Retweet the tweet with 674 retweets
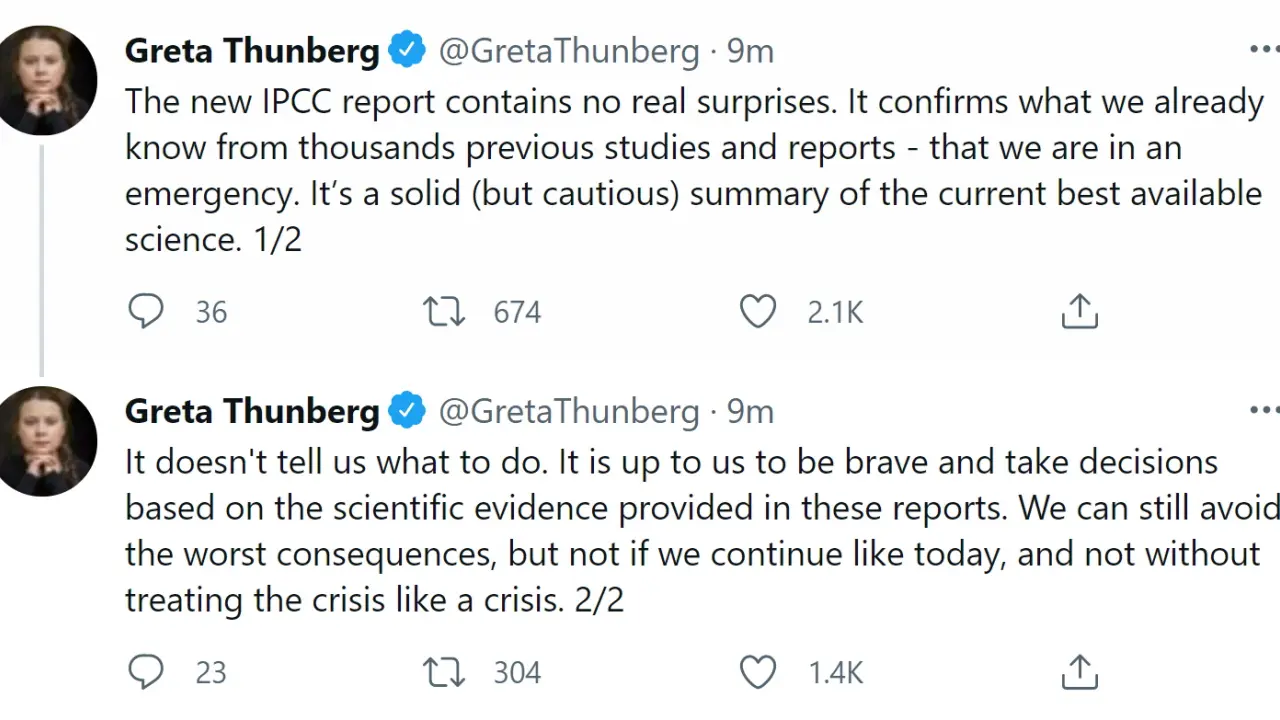1280x720 pixels. (444, 312)
